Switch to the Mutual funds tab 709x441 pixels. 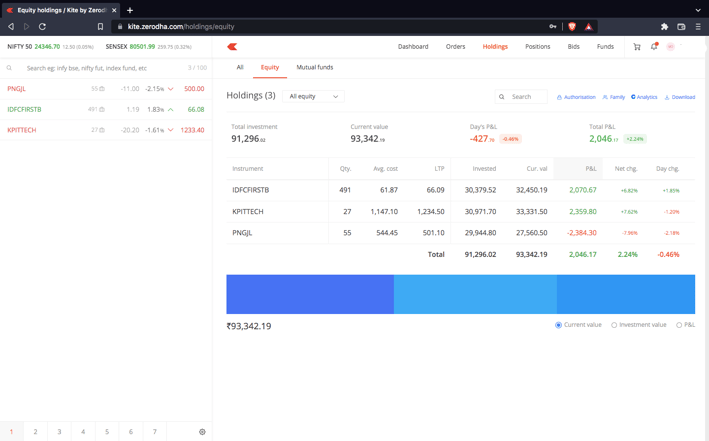[x=315, y=67]
